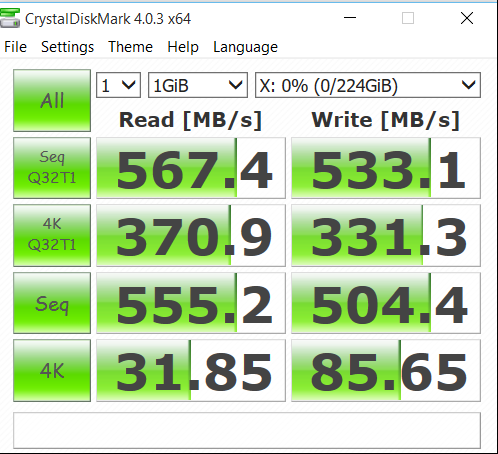
Task: Click the 4K Q32T1 read result 370.9
Action: (x=191, y=235)
